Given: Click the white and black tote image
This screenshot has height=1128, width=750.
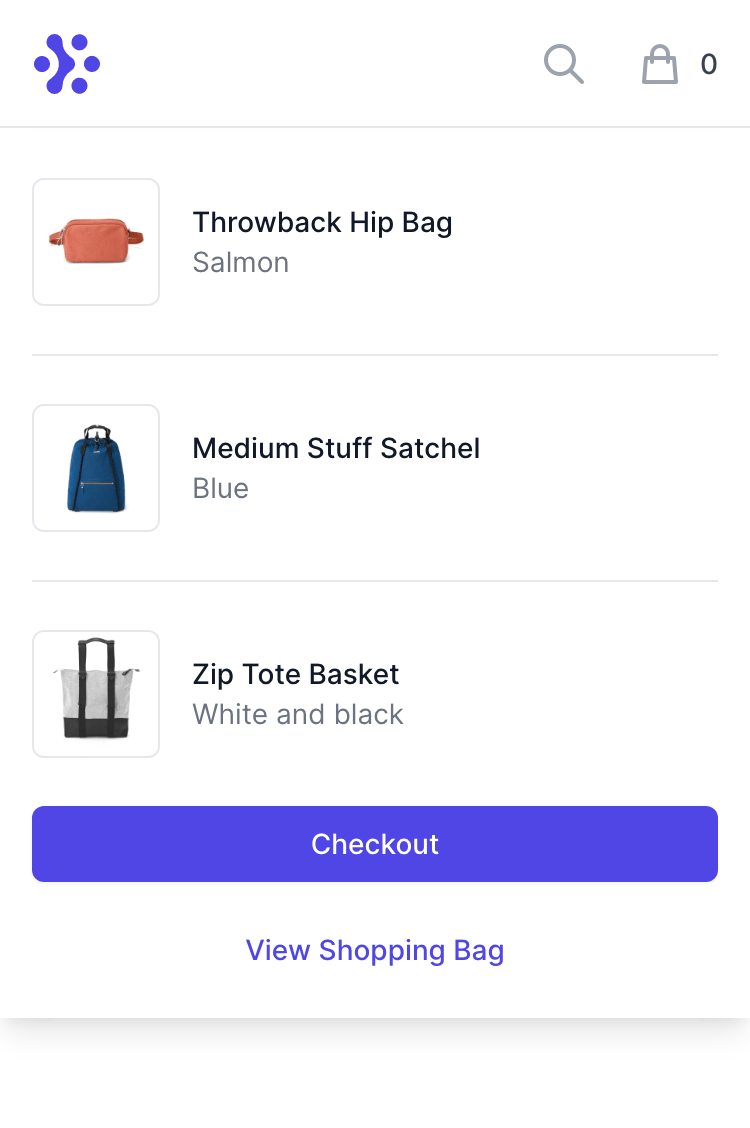Looking at the screenshot, I should [96, 688].
